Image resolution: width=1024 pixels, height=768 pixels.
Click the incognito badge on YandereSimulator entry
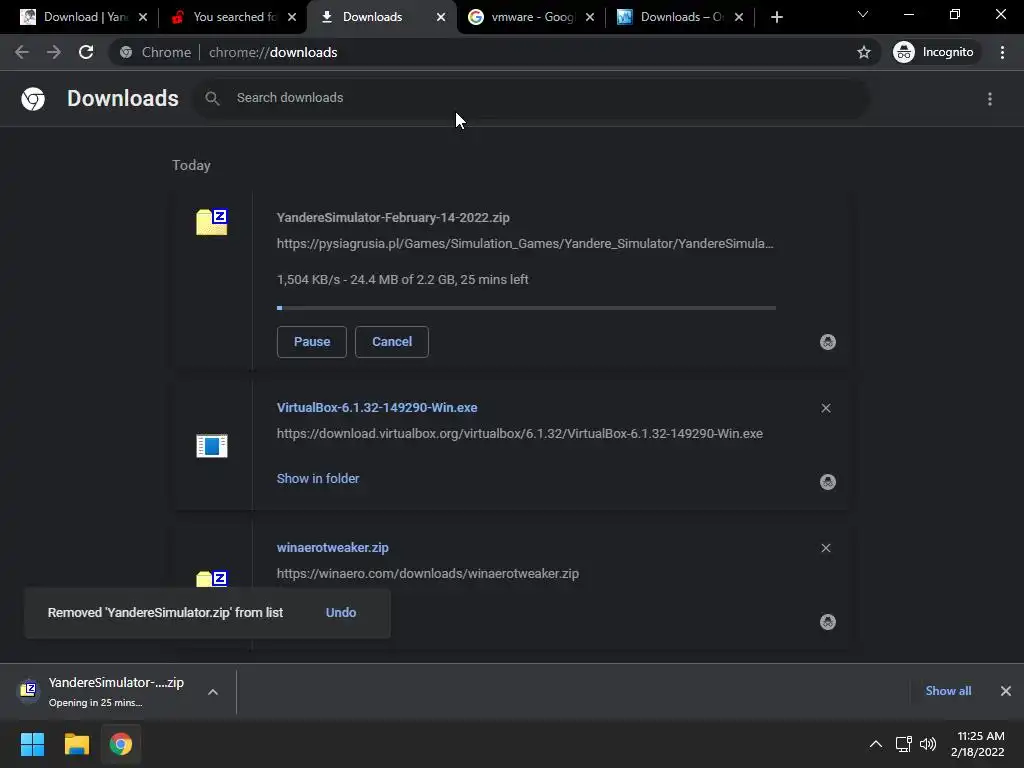pyautogui.click(x=828, y=342)
